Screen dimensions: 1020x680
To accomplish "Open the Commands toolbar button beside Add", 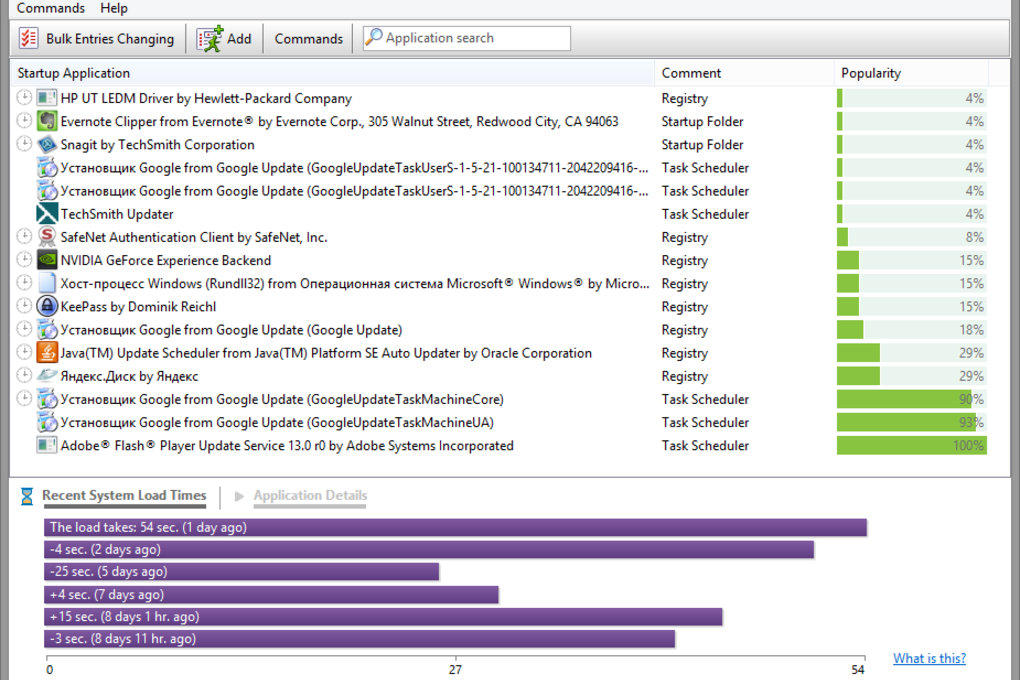I will pyautogui.click(x=308, y=39).
